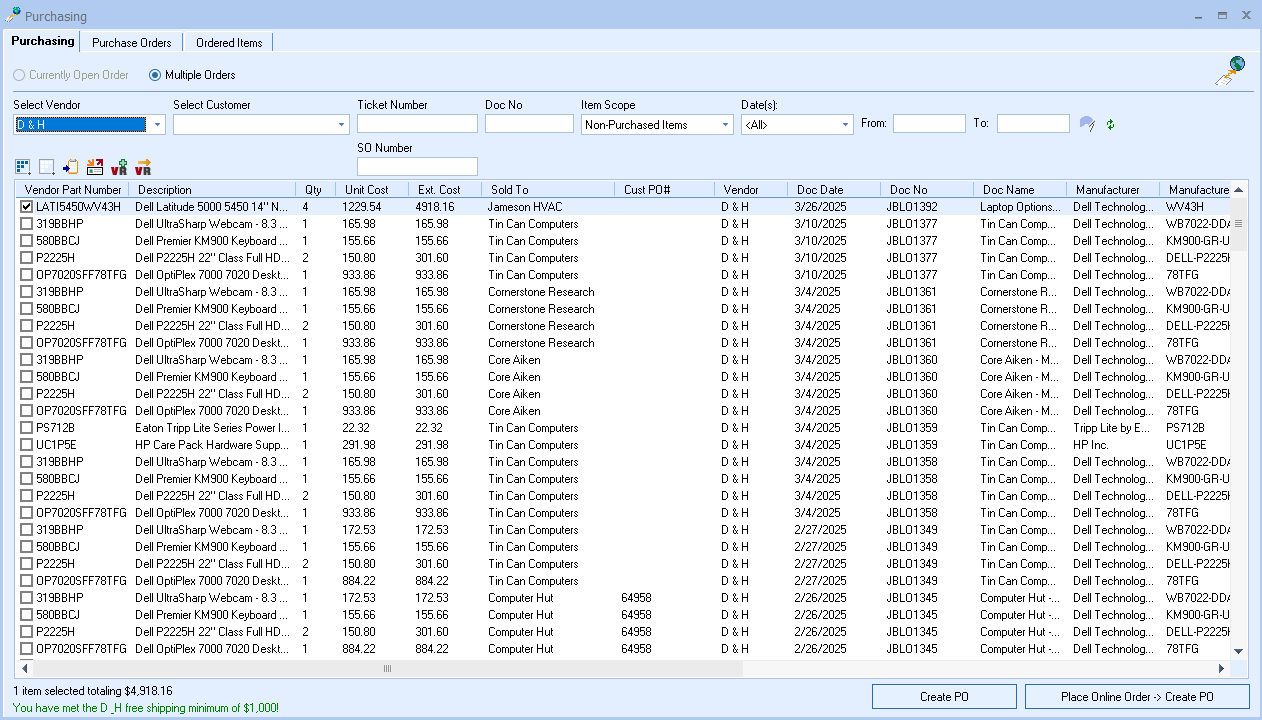Click the red arrows card icon
Screen dimensions: 1262x720
click(x=95, y=167)
